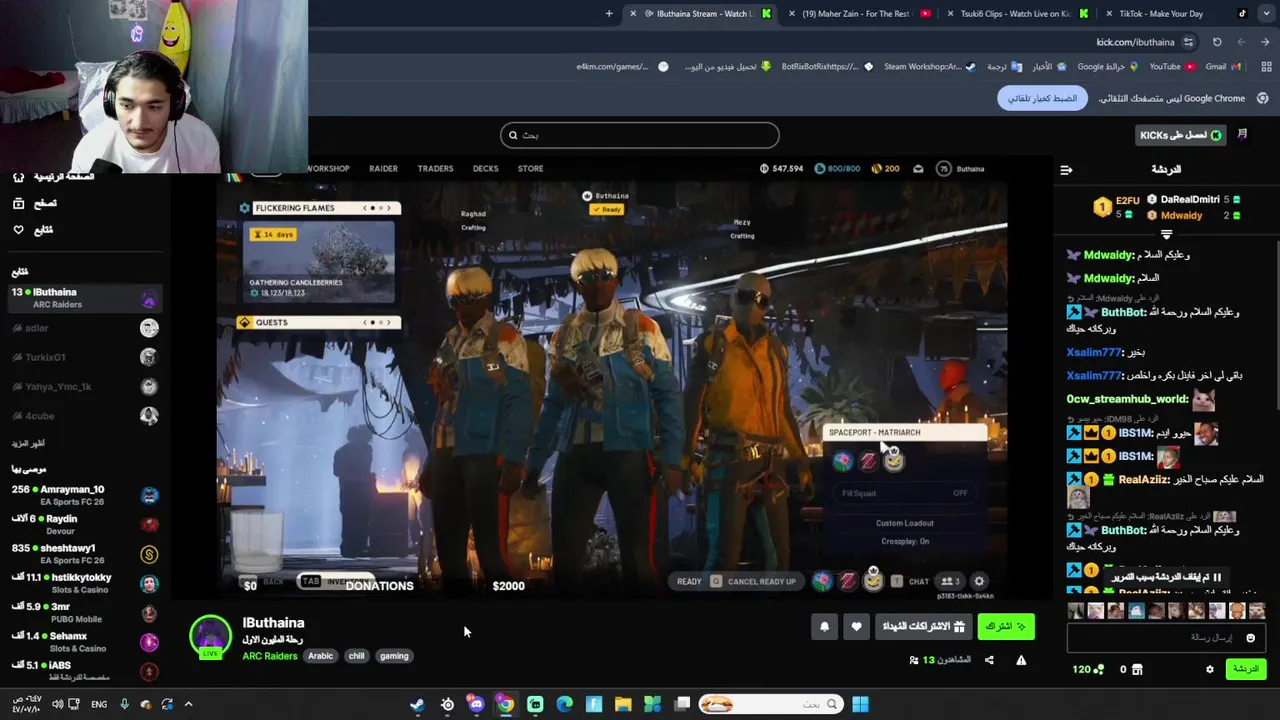
Task: Click the browse icon in Kick sidebar
Action: pyautogui.click(x=18, y=203)
